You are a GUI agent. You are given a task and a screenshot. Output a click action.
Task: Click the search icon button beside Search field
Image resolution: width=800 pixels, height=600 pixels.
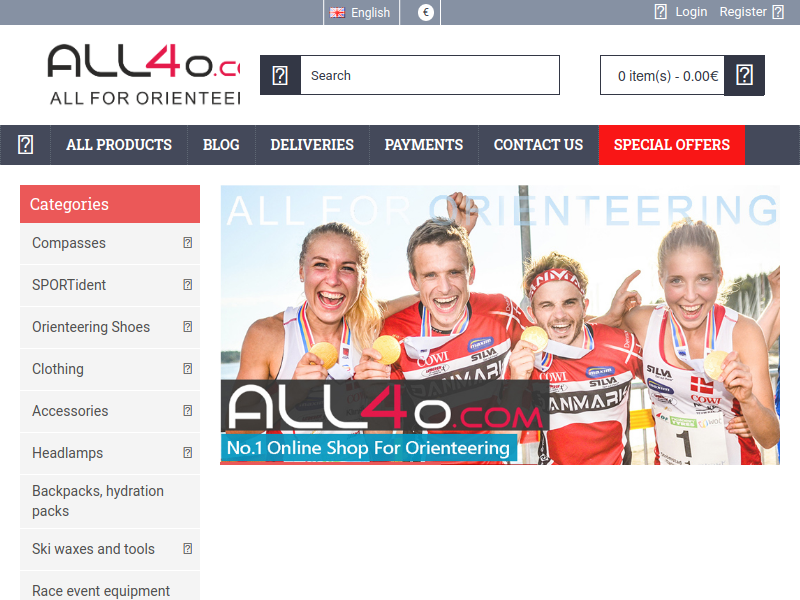pos(280,76)
